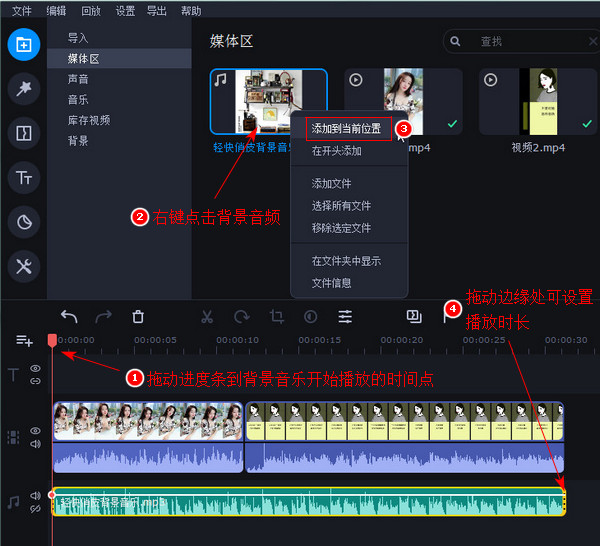This screenshot has width=600, height=546.
Task: Choose 移除选定文件 from context menu
Action: click(x=341, y=228)
